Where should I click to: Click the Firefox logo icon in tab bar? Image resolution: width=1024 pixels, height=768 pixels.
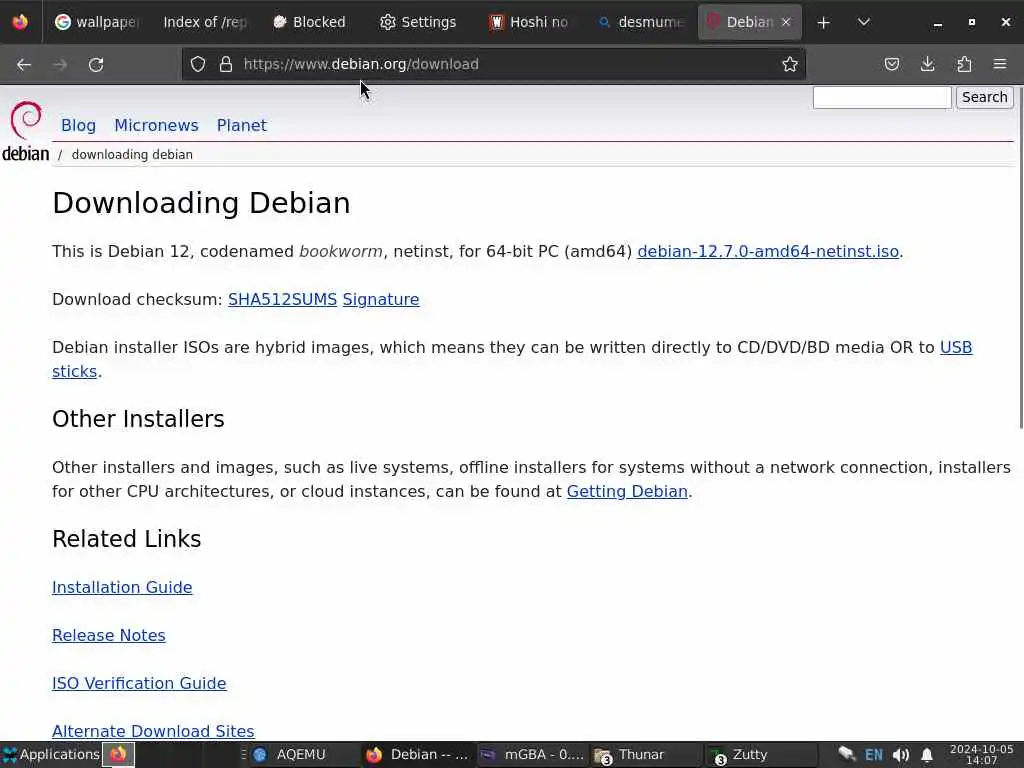tap(20, 22)
